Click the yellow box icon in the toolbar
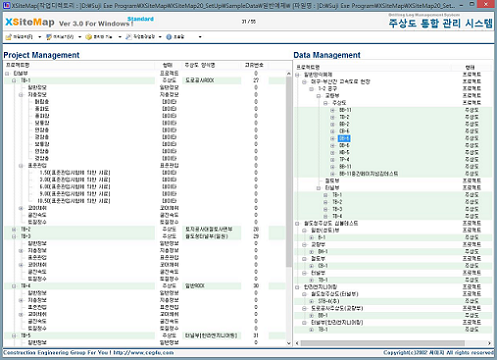This screenshot has width=497, height=360. pos(89,37)
